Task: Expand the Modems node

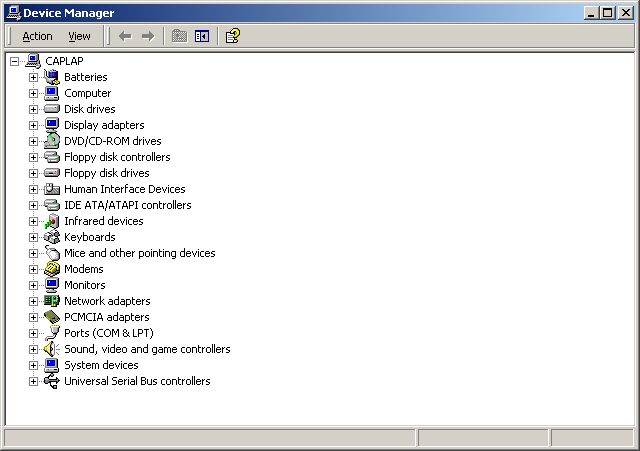Action: 33,269
